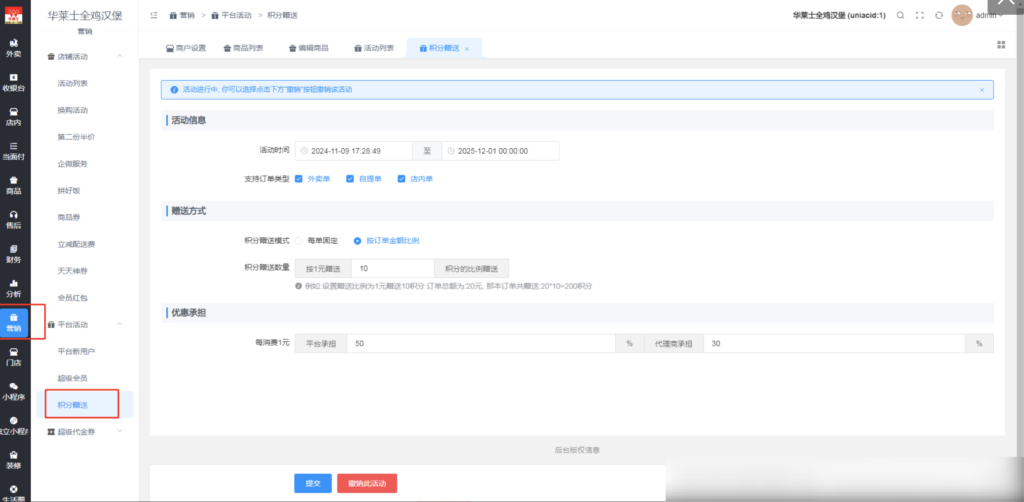Toggle the 自提单 checkbox
The width and height of the screenshot is (1024, 502).
350,178
